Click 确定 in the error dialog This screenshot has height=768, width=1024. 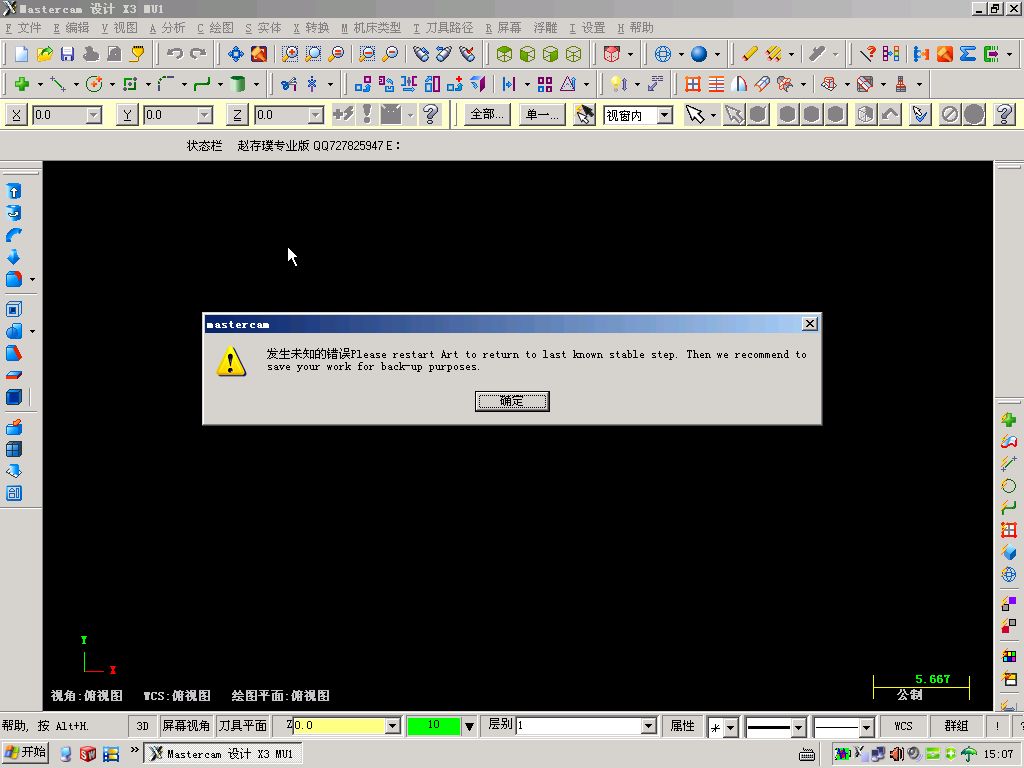click(x=512, y=401)
